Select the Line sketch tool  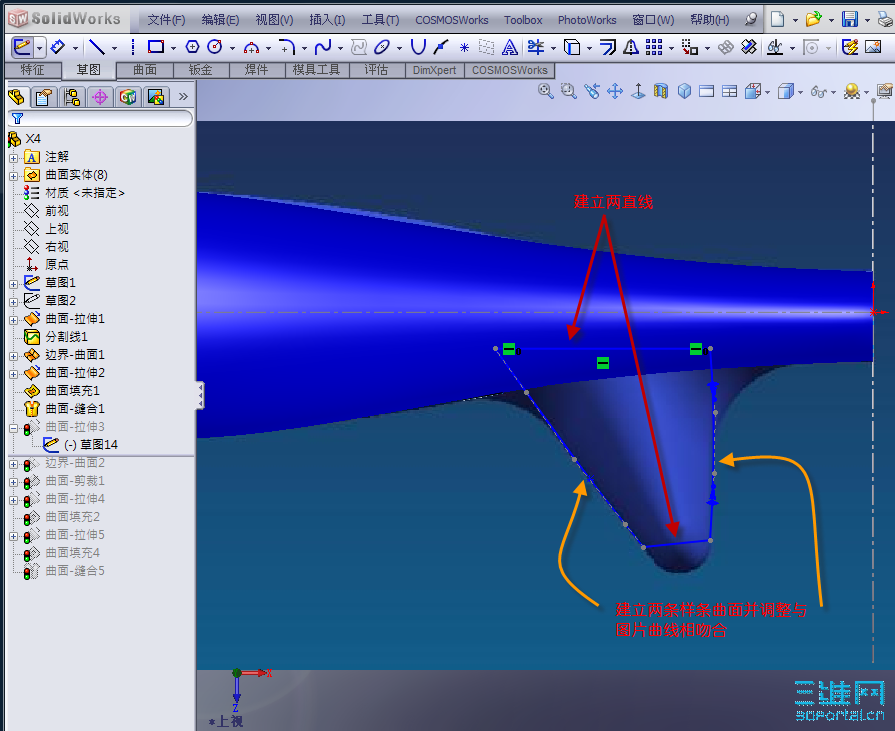tap(98, 47)
